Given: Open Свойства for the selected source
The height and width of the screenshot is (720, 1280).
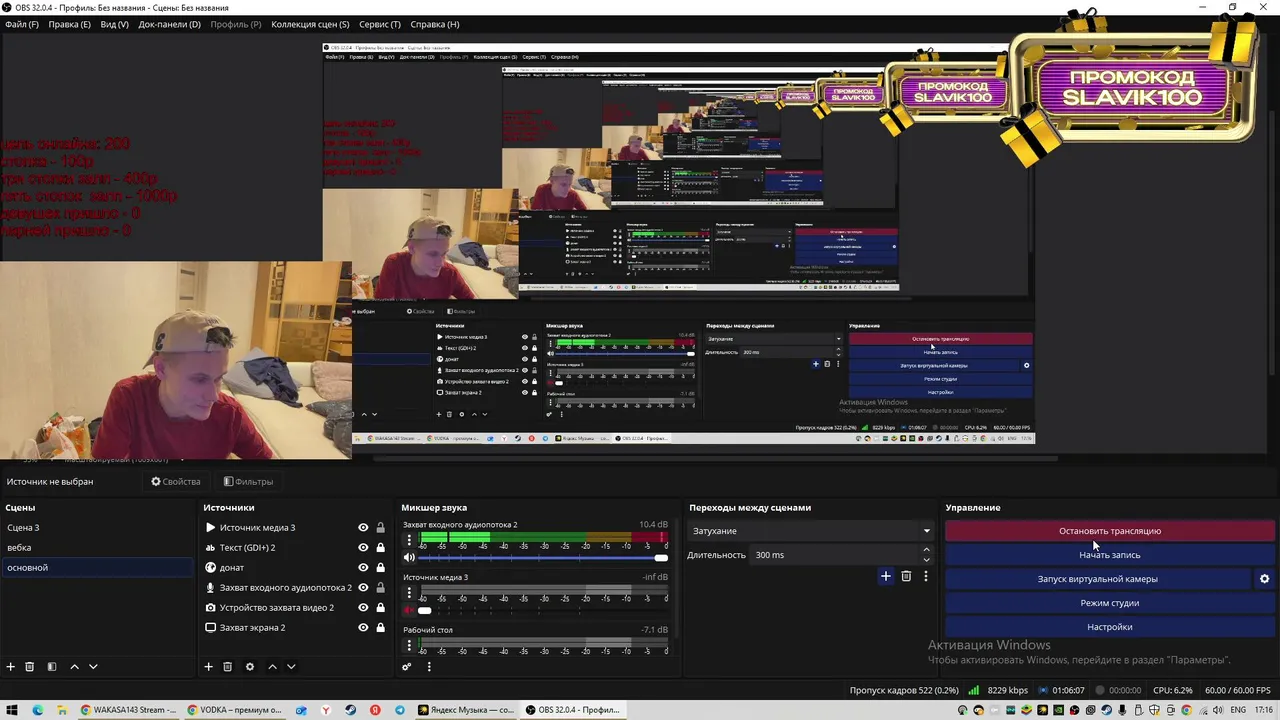Looking at the screenshot, I should pyautogui.click(x=176, y=482).
